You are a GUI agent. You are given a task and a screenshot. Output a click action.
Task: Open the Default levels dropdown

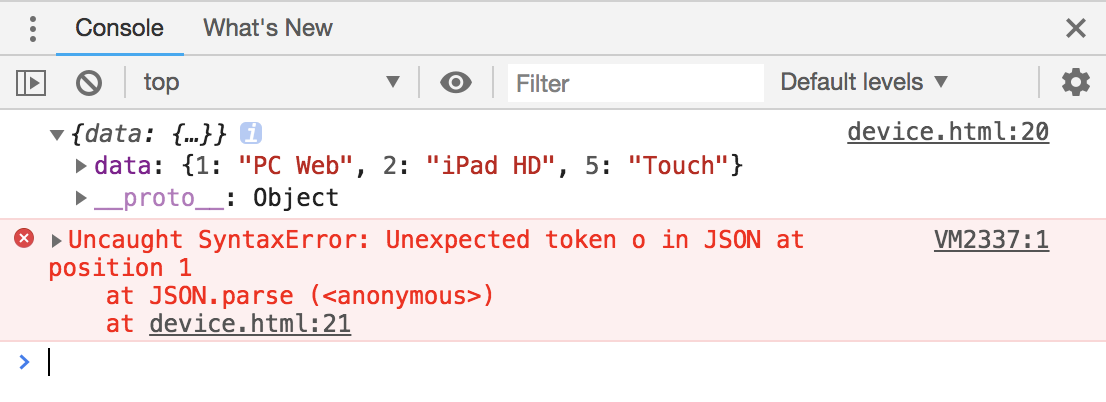864,83
